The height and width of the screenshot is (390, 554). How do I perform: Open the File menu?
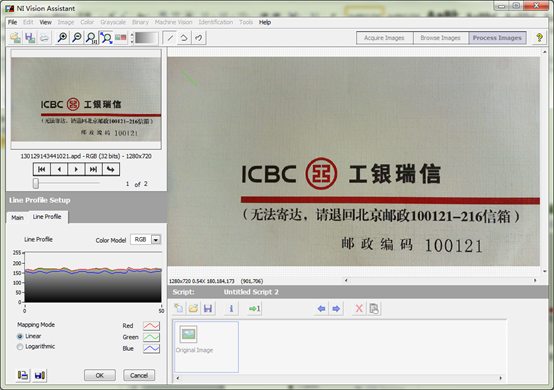[12, 22]
